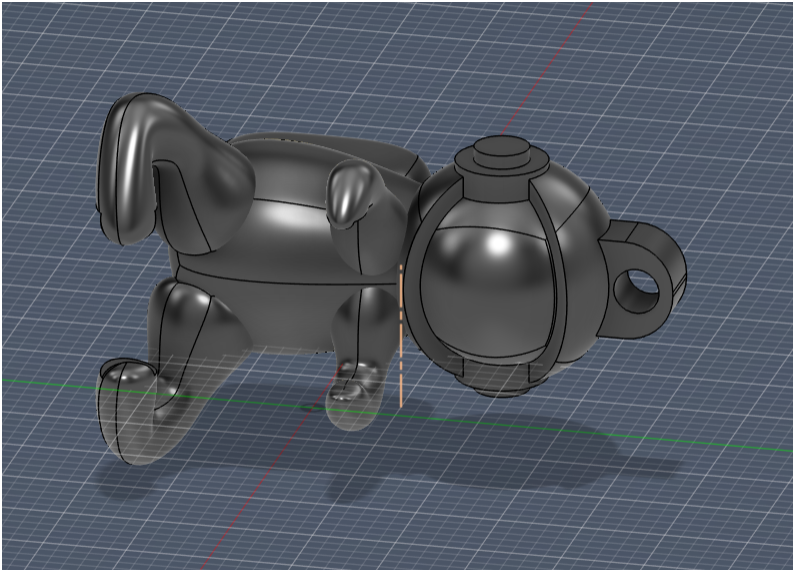795x572 pixels.
Task: Click the cylindrical knob atop the spherical head
Action: 501,154
